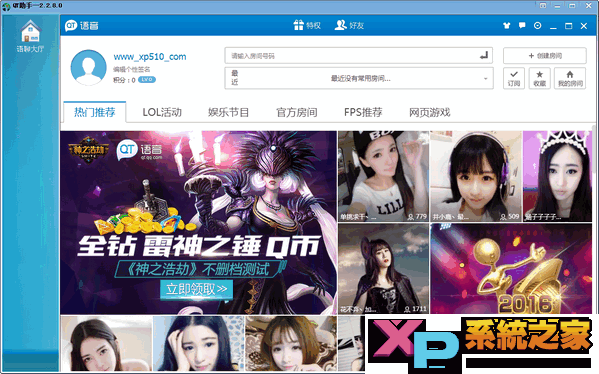Click the enter-room arrow icon in search box
599x374 pixels.
[484, 55]
